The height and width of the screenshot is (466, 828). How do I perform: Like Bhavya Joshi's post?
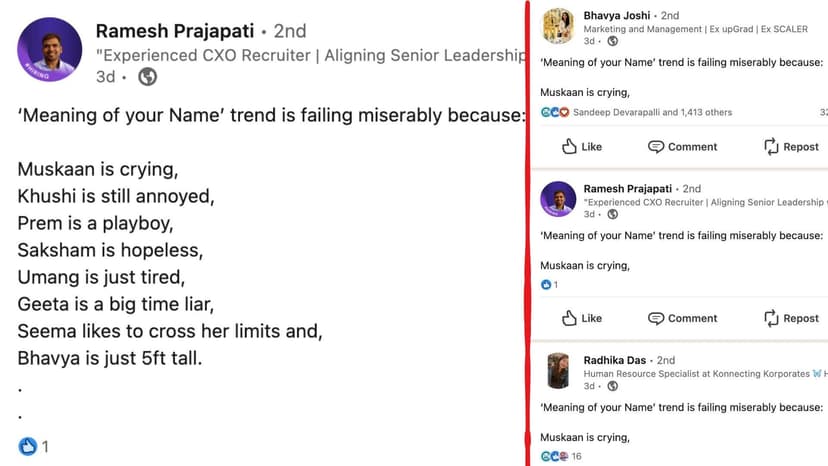click(x=581, y=146)
